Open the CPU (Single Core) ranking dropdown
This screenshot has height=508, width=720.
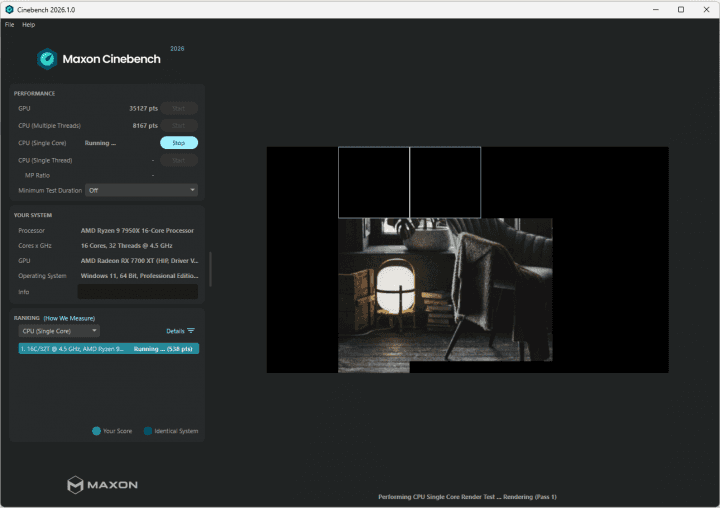59,331
